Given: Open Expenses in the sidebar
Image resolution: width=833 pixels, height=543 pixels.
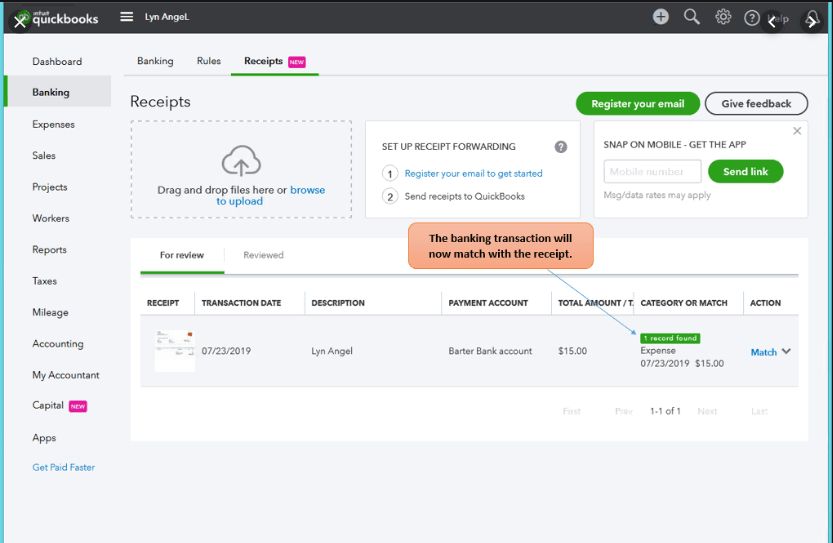Looking at the screenshot, I should [x=53, y=124].
